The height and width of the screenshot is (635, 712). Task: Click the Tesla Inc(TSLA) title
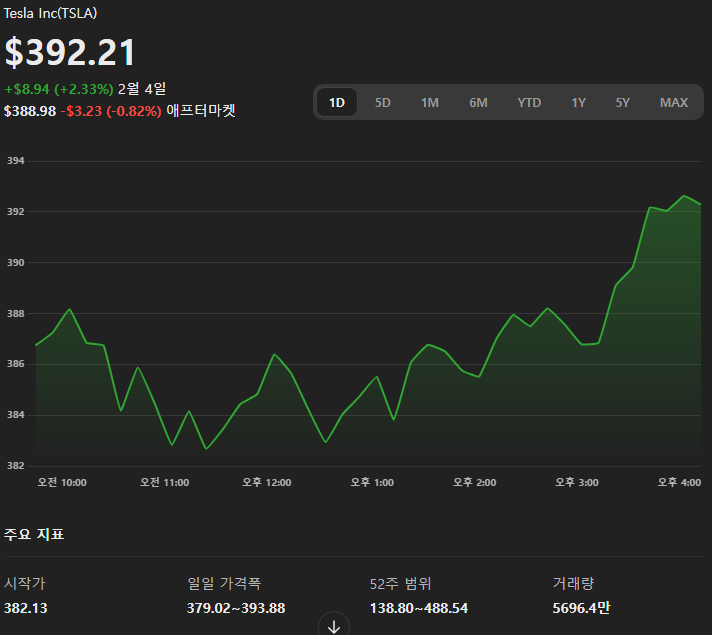click(50, 13)
